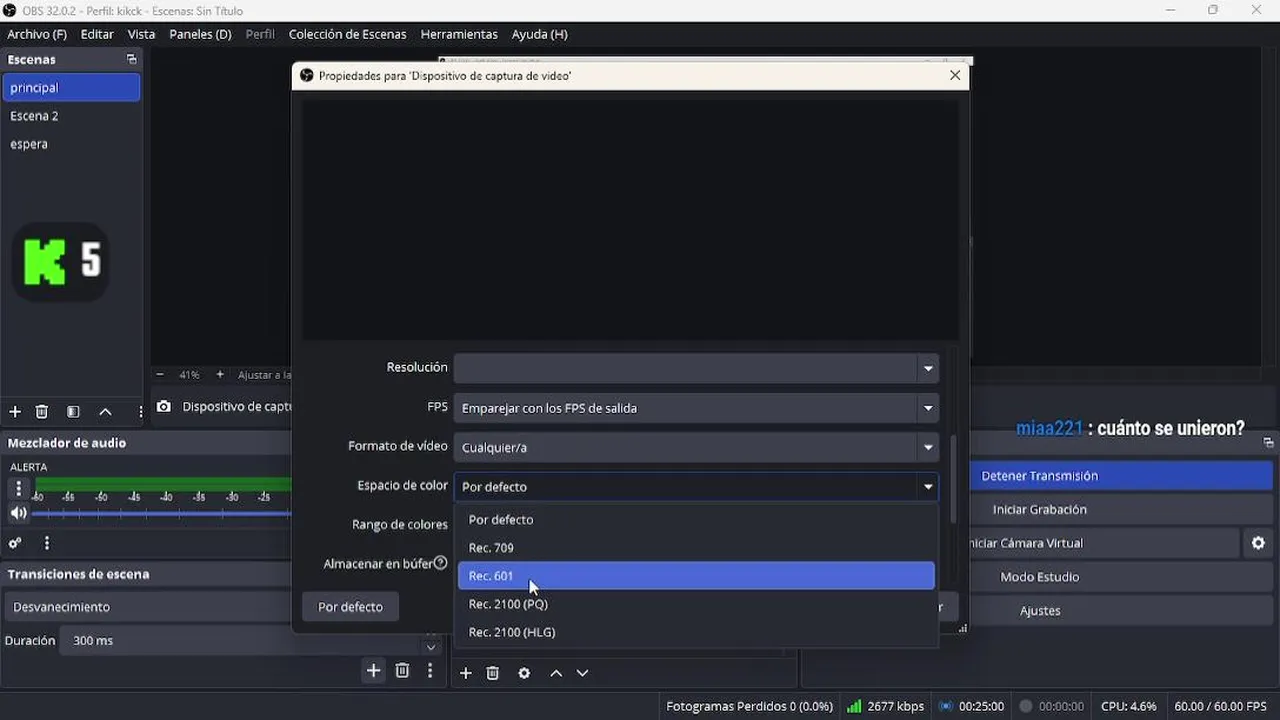The width and height of the screenshot is (1280, 720).
Task: Open Vista menu
Action: click(141, 34)
